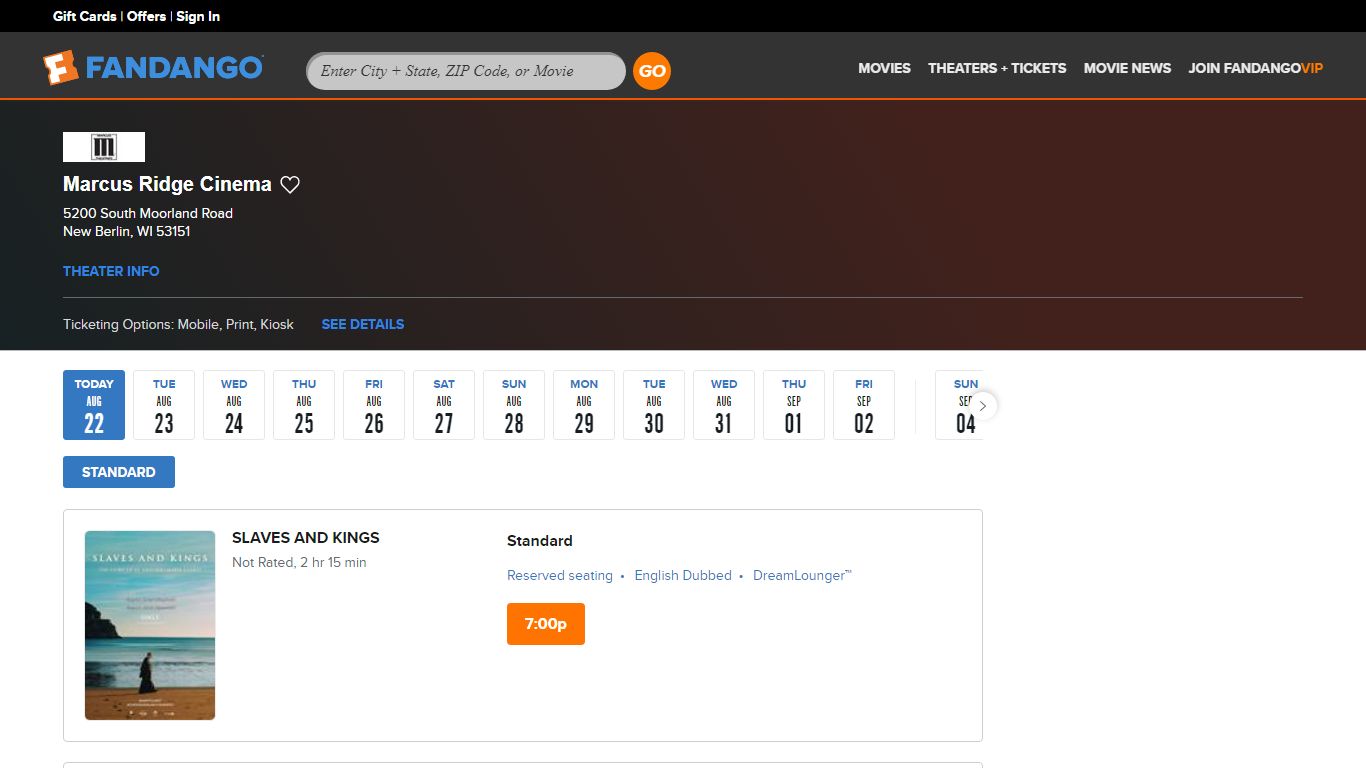Click English Dubbed amenity link

pos(683,575)
